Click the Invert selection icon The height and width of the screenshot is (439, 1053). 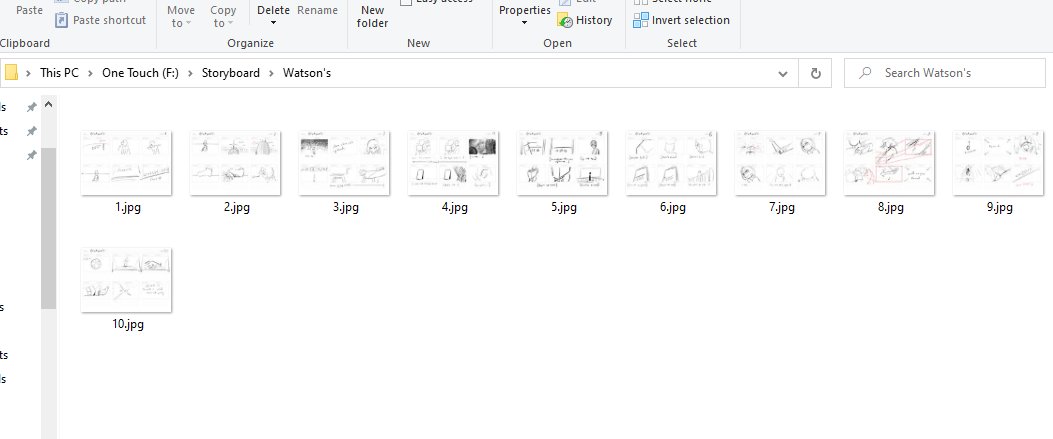click(x=641, y=20)
